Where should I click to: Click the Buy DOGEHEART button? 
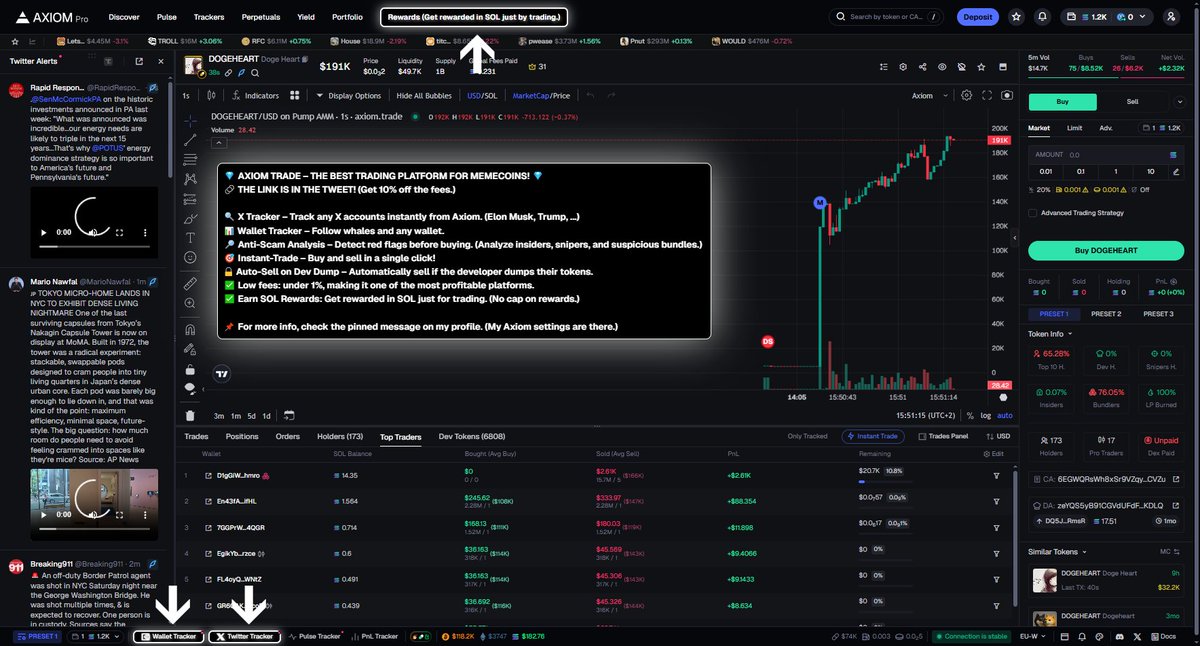tap(1108, 250)
